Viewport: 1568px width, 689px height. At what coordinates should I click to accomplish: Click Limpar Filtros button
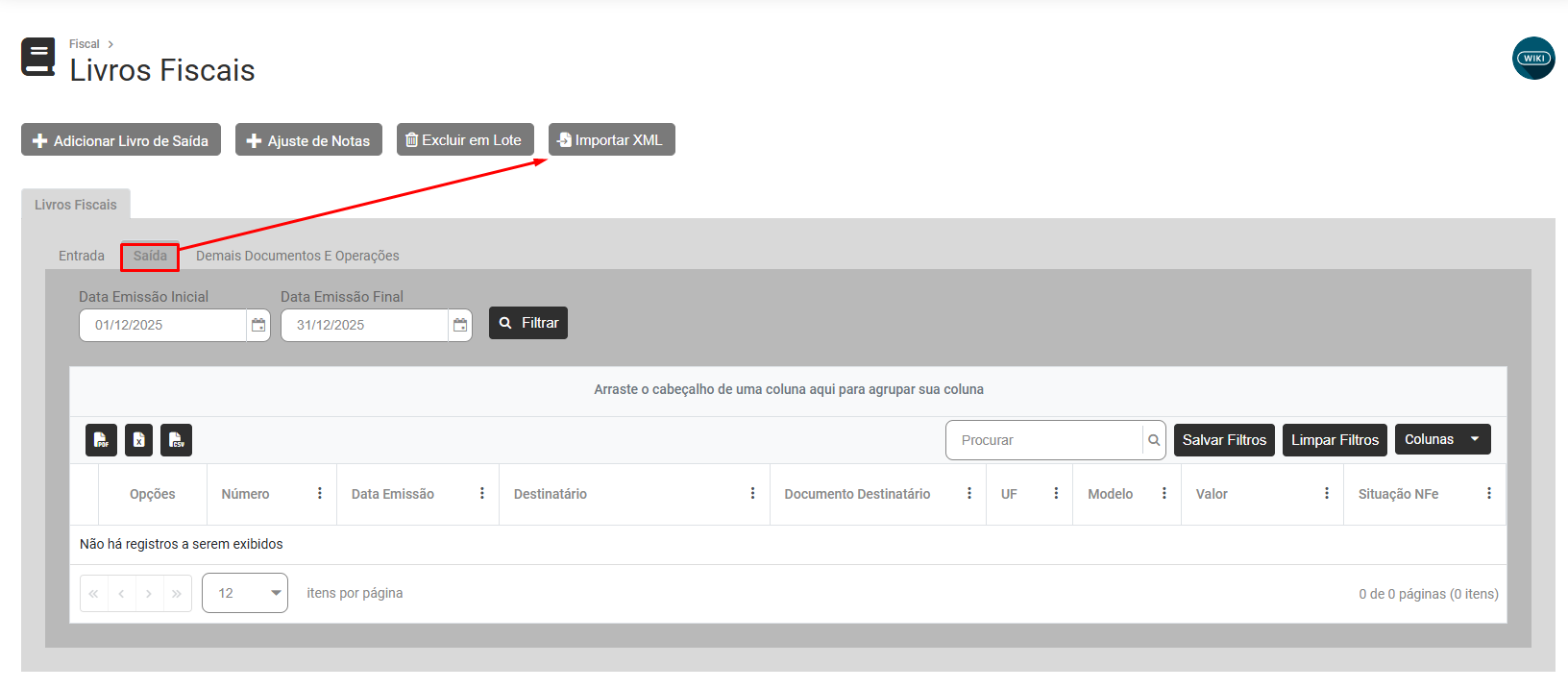coord(1335,440)
